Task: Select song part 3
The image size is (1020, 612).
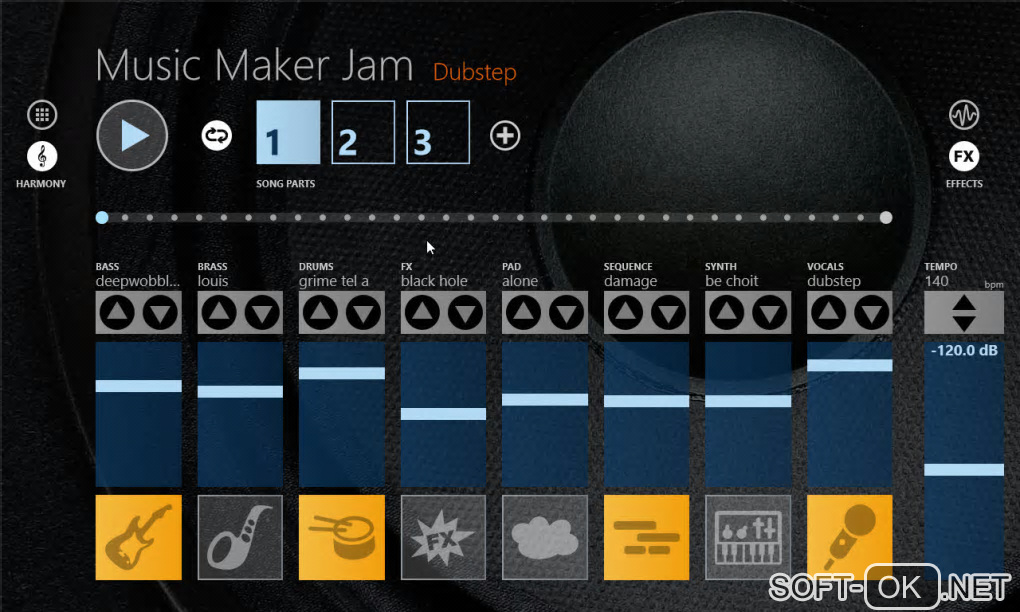Action: [x=438, y=132]
